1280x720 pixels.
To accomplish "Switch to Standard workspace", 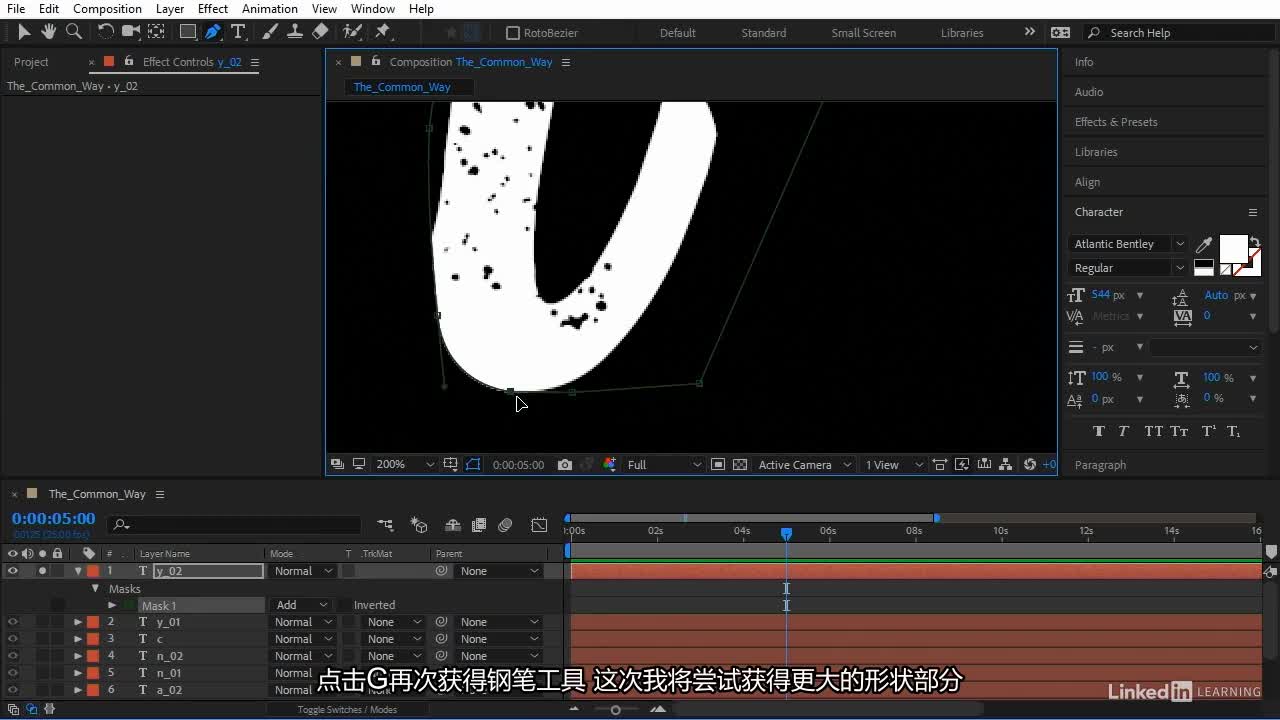I will pyautogui.click(x=763, y=33).
